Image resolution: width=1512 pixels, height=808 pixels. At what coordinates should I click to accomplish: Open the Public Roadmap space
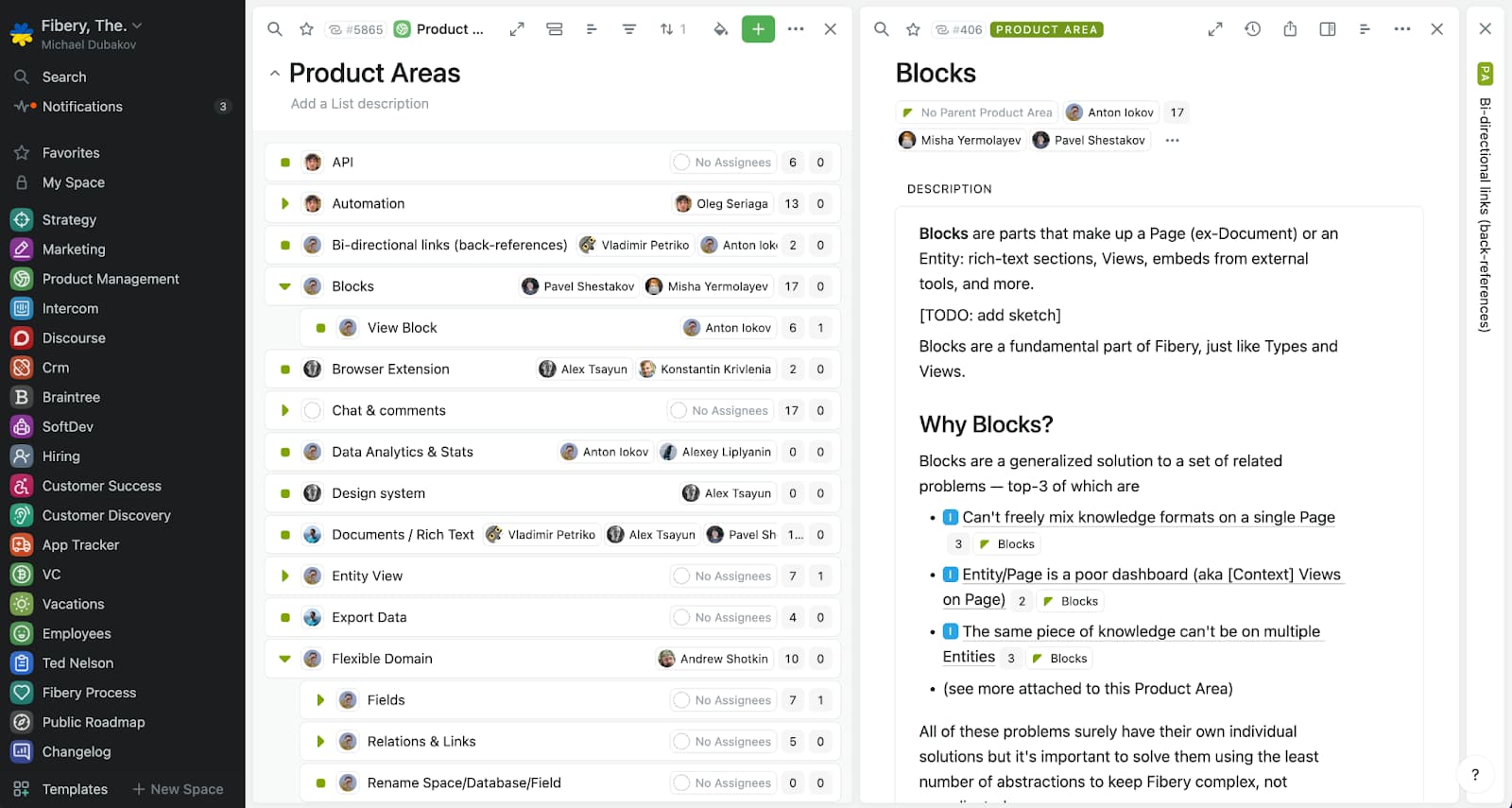[x=94, y=722]
